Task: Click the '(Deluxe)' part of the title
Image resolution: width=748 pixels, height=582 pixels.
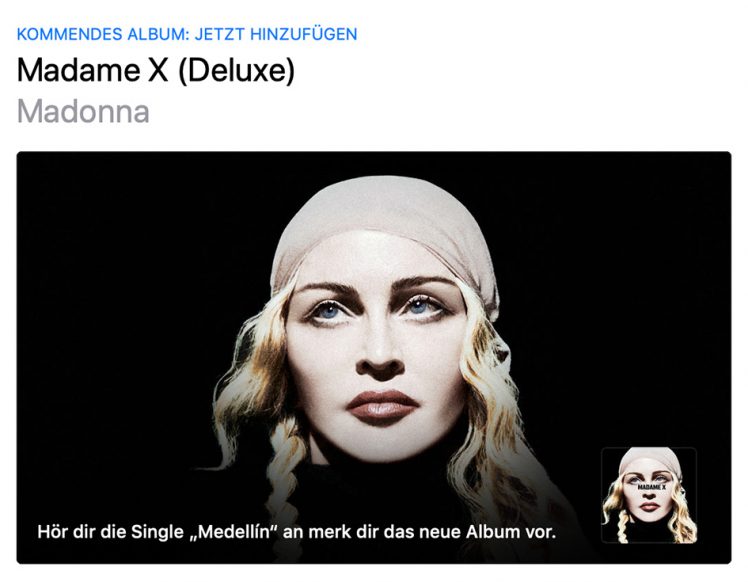Action: (237, 71)
